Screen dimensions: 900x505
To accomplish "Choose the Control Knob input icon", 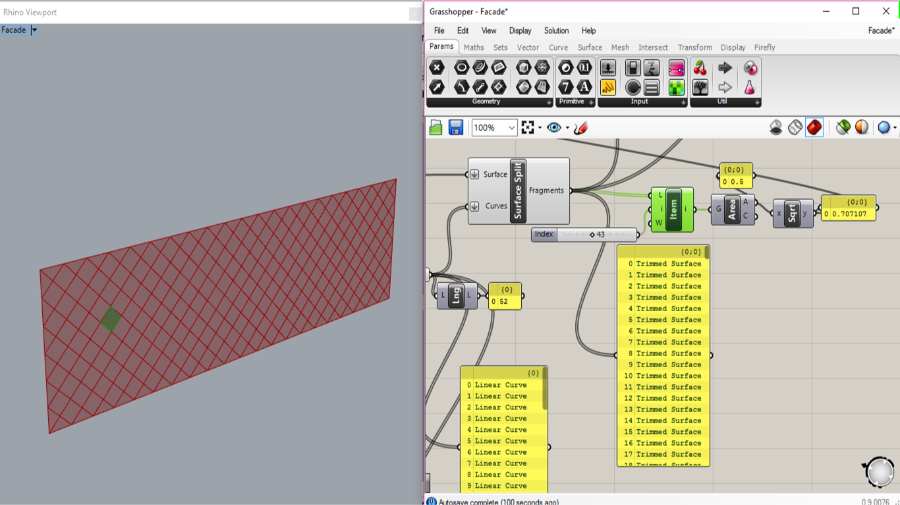I will 633,87.
